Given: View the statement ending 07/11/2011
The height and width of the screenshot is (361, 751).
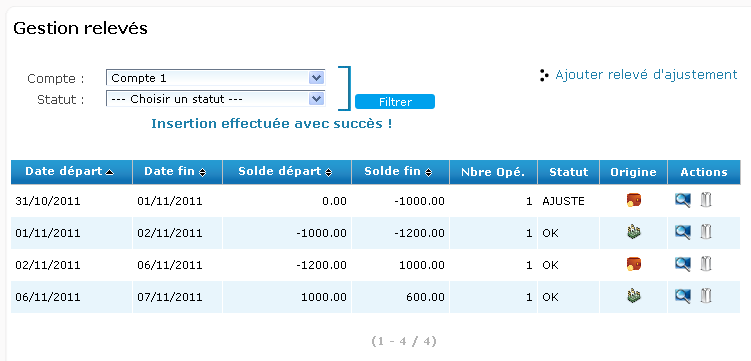Looking at the screenshot, I should [x=683, y=296].
